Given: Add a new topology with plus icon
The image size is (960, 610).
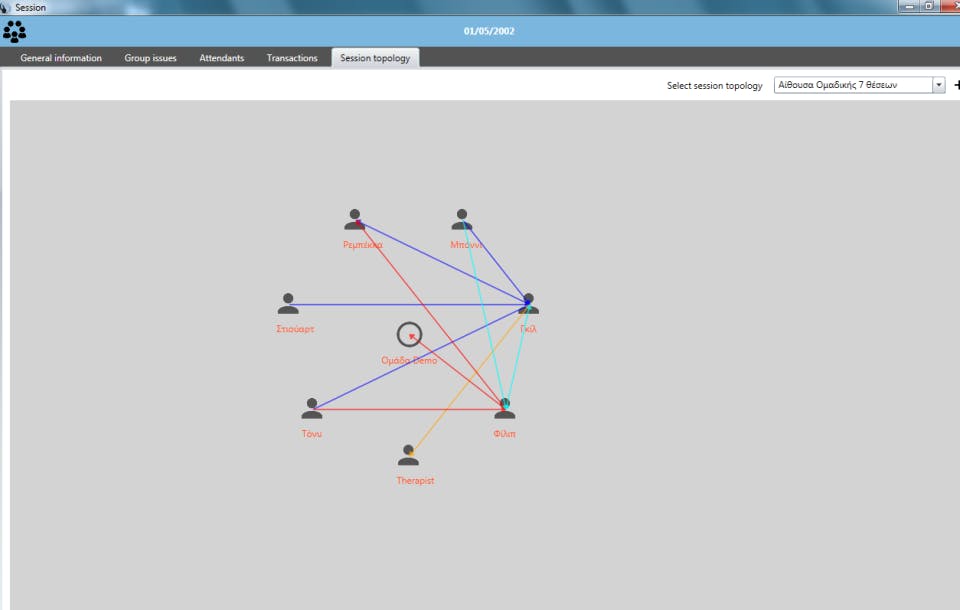Looking at the screenshot, I should click(956, 85).
